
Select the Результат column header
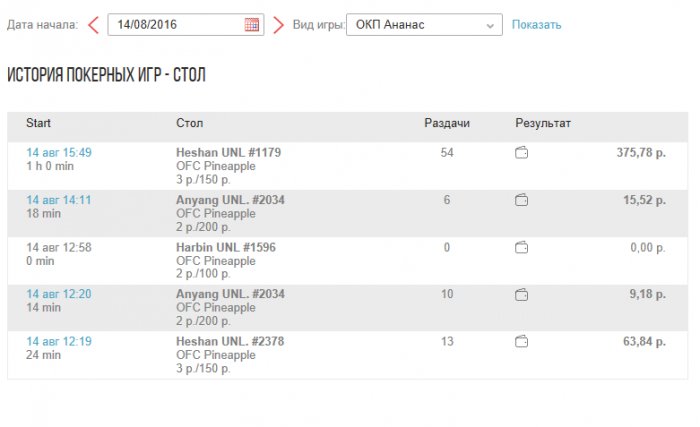click(543, 123)
